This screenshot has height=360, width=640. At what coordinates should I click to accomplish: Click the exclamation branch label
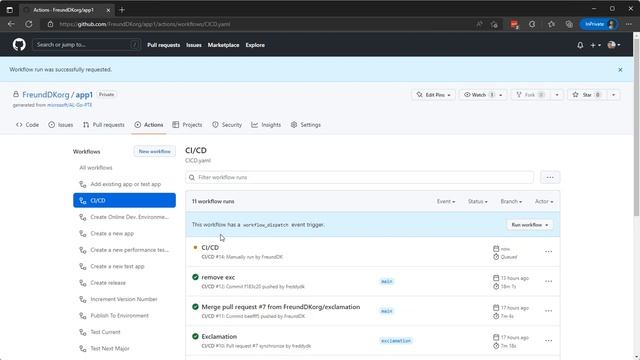(396, 341)
